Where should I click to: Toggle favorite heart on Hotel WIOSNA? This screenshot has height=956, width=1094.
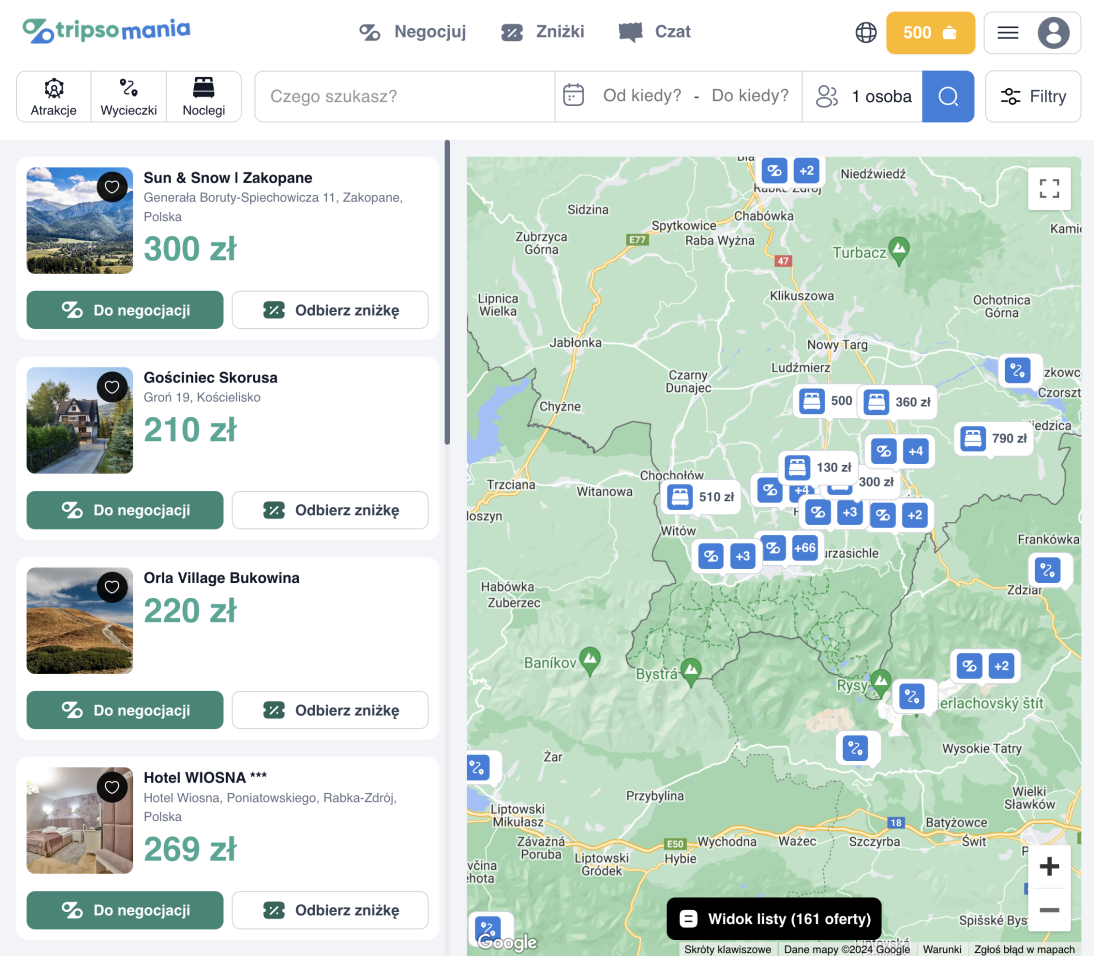112,787
